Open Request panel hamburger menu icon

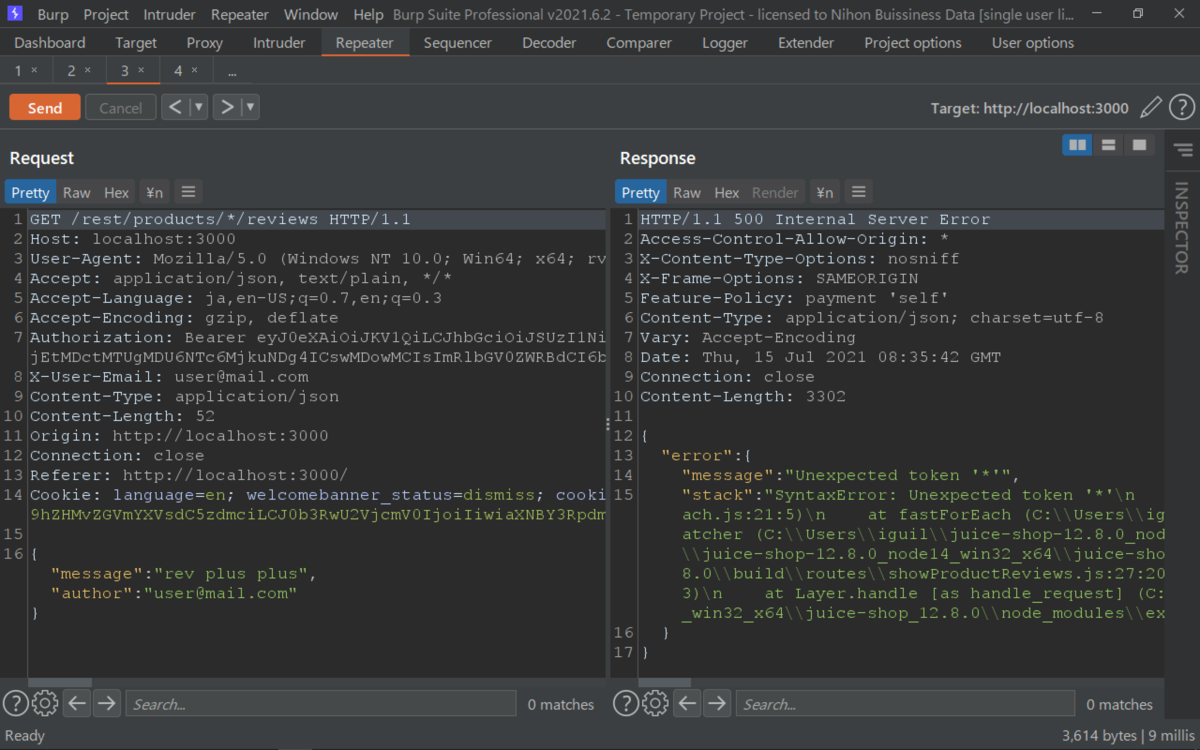(x=188, y=192)
